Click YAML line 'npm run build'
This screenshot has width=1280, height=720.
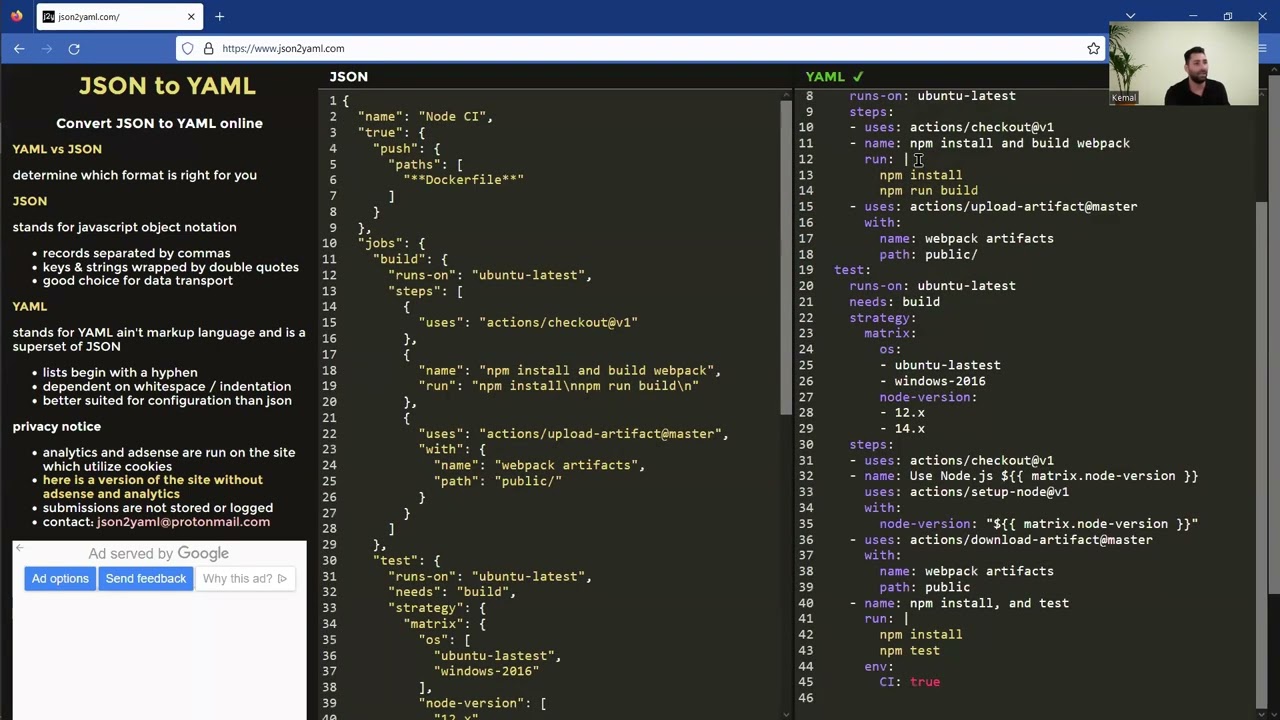point(929,191)
